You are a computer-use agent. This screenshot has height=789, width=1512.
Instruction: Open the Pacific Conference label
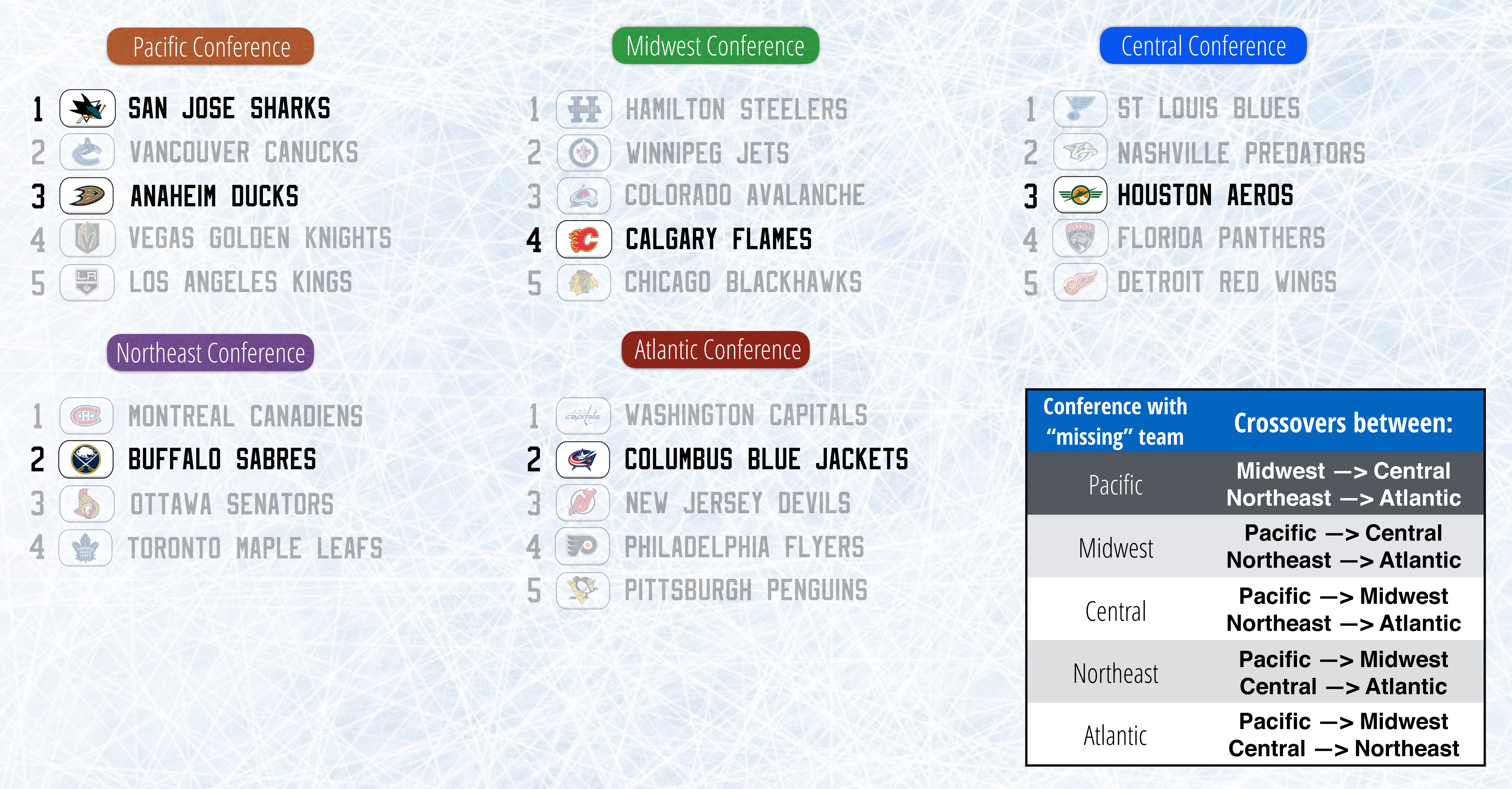211,46
